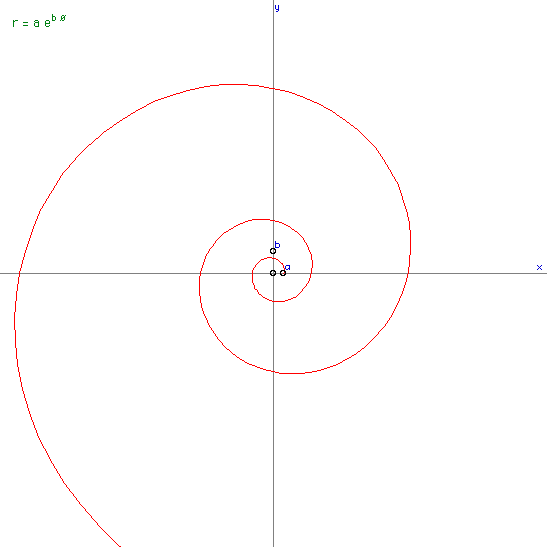The width and height of the screenshot is (547, 547).
Task: Click where outermost spiral loop crosses negative x-axis
Action: [19, 273]
